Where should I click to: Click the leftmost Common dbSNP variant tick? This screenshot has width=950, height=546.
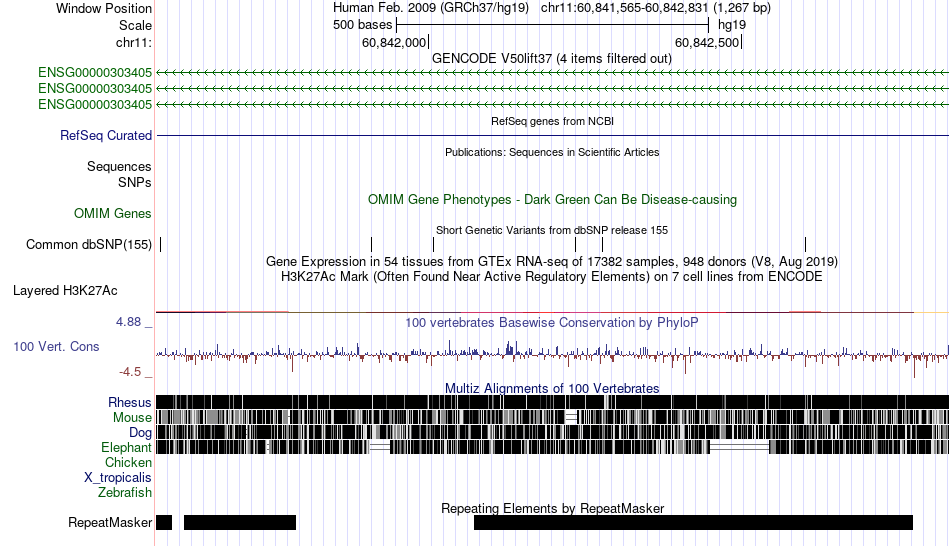161,244
